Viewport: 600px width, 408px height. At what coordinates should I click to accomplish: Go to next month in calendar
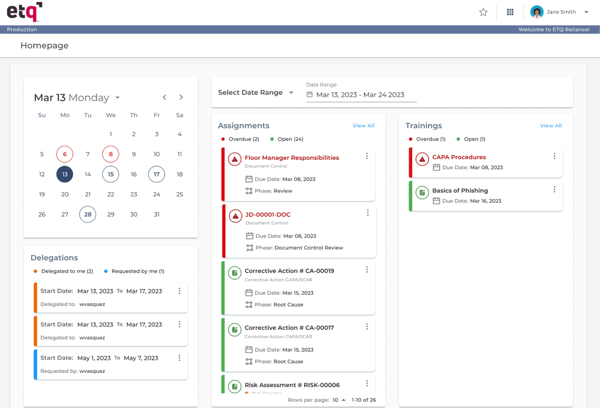(181, 97)
